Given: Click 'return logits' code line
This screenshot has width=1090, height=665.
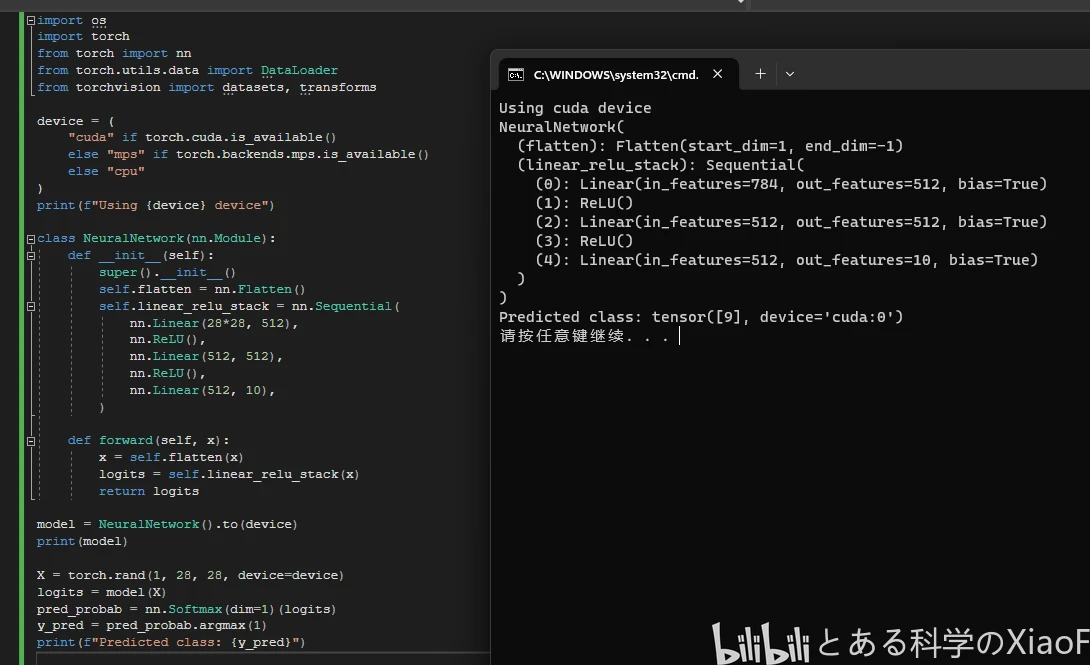Looking at the screenshot, I should coord(149,491).
